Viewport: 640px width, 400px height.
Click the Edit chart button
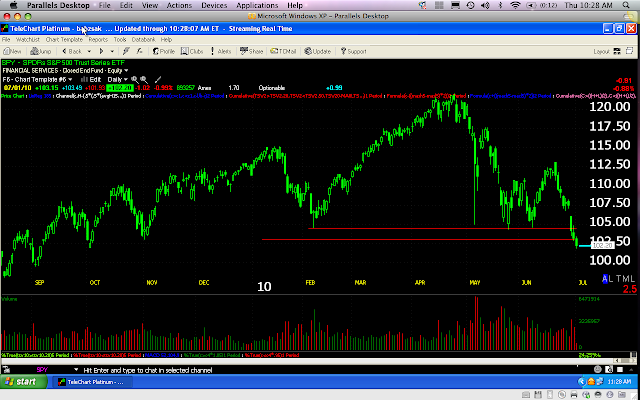(x=91, y=79)
